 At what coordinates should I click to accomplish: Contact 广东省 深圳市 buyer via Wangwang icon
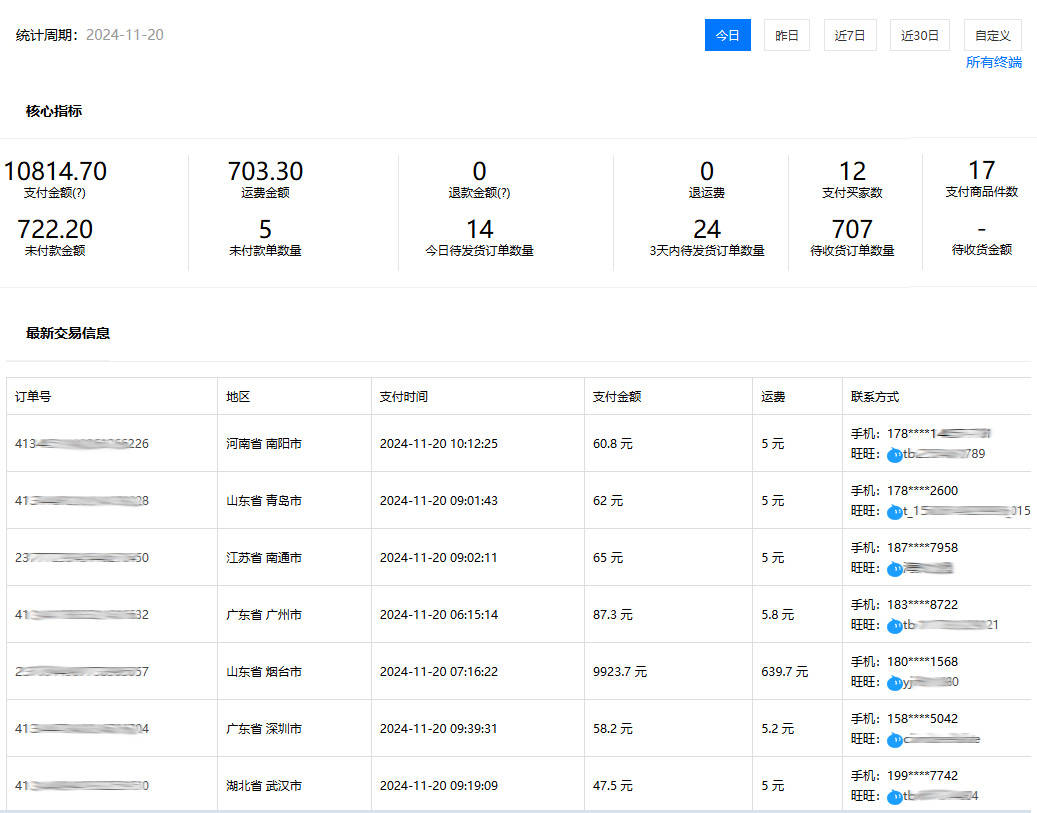click(894, 740)
